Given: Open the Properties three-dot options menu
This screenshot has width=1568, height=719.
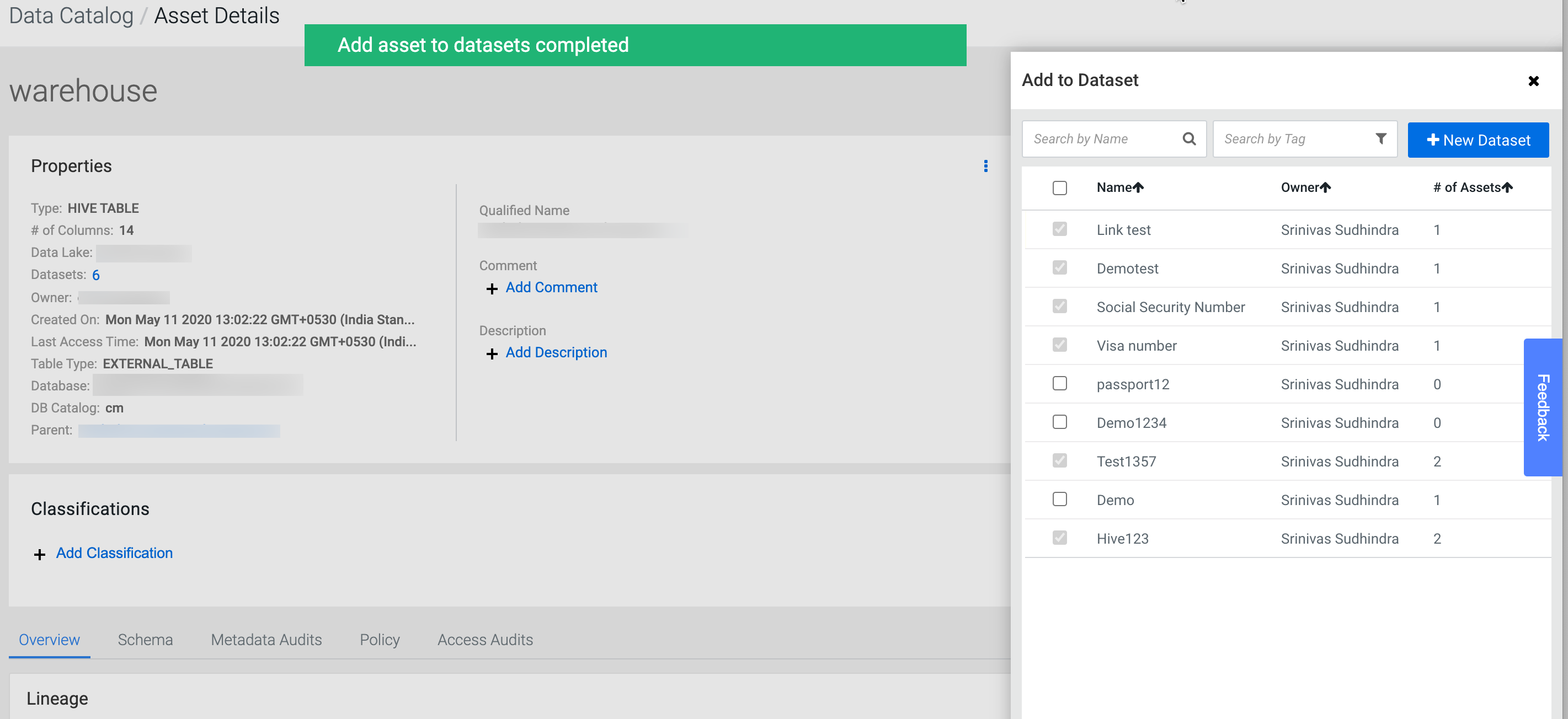Looking at the screenshot, I should [x=985, y=166].
